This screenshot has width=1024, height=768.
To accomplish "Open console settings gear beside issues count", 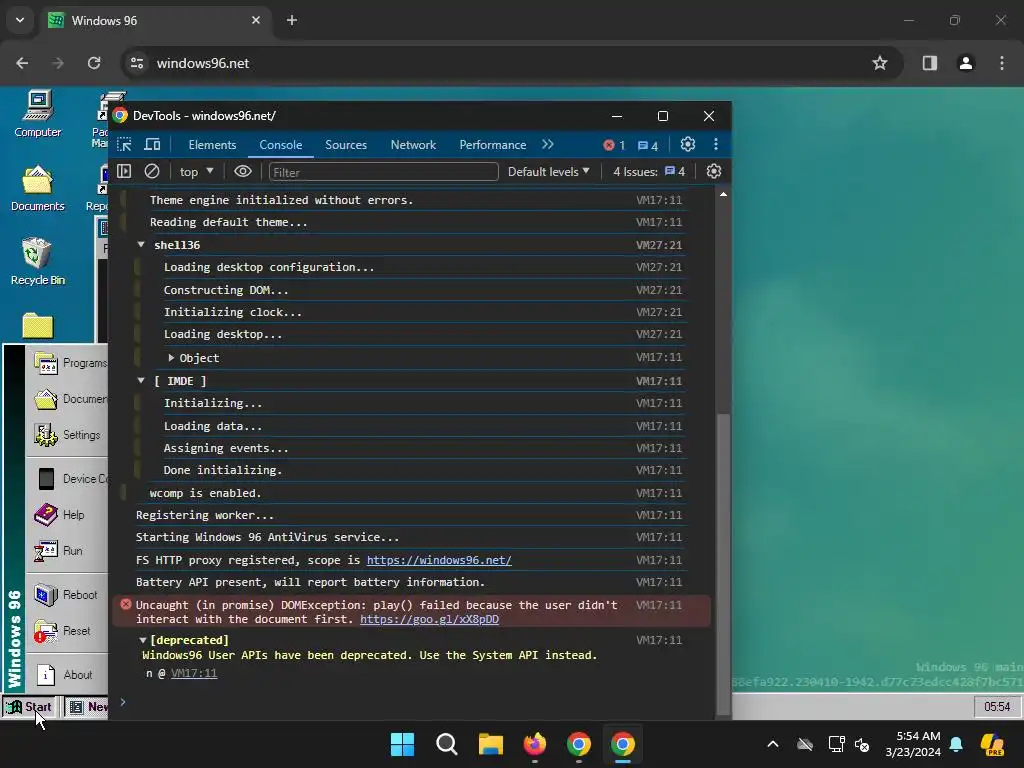I will pos(714,171).
